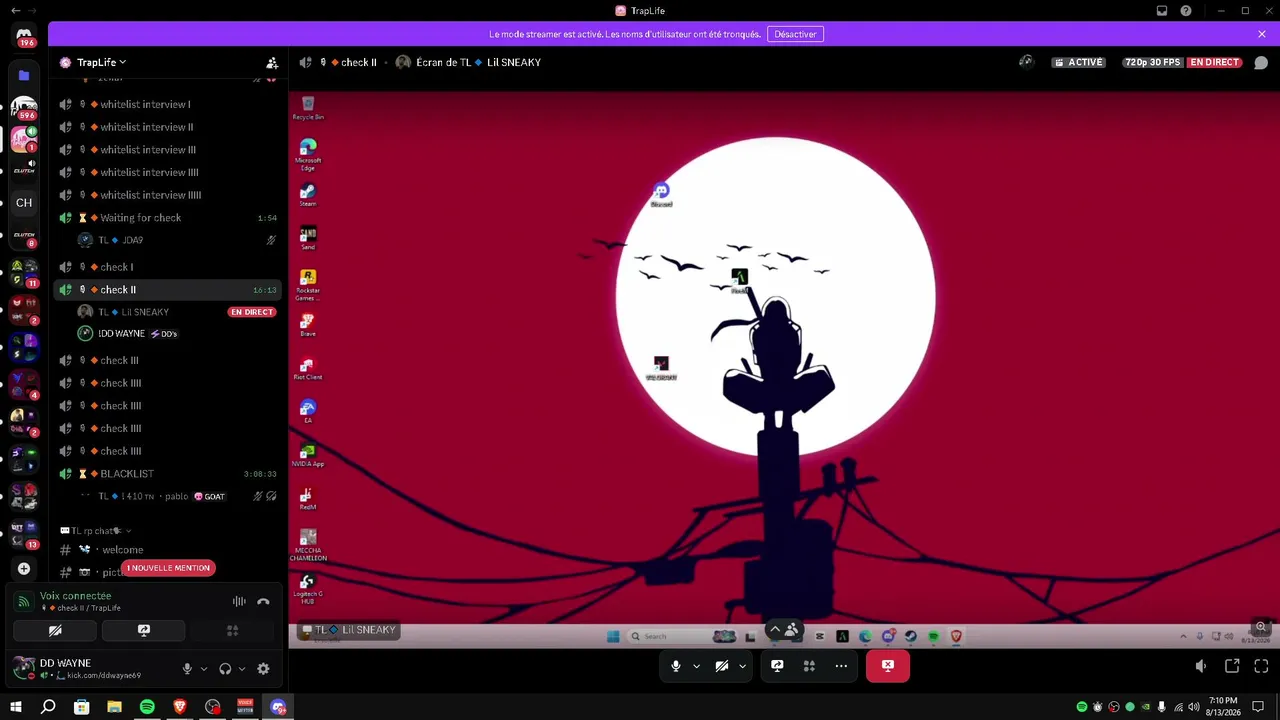Open more options in call controls
The height and width of the screenshot is (720, 1280).
(x=841, y=666)
